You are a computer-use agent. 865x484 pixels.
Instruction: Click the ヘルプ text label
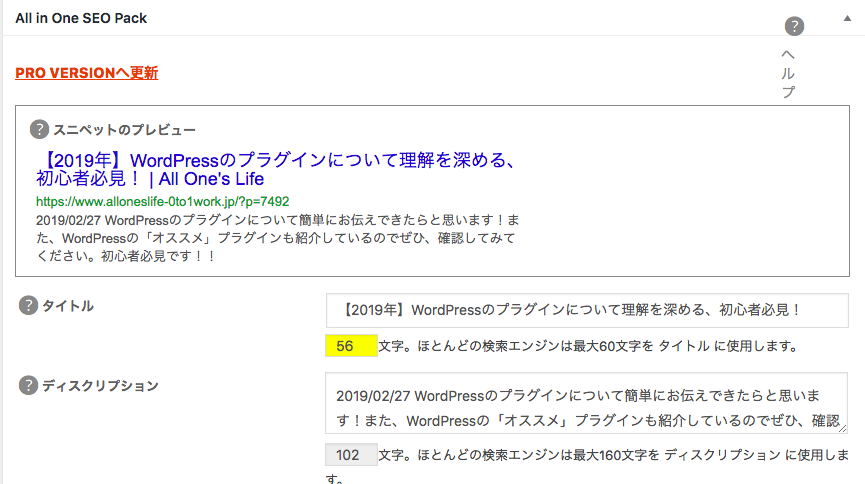tap(788, 73)
